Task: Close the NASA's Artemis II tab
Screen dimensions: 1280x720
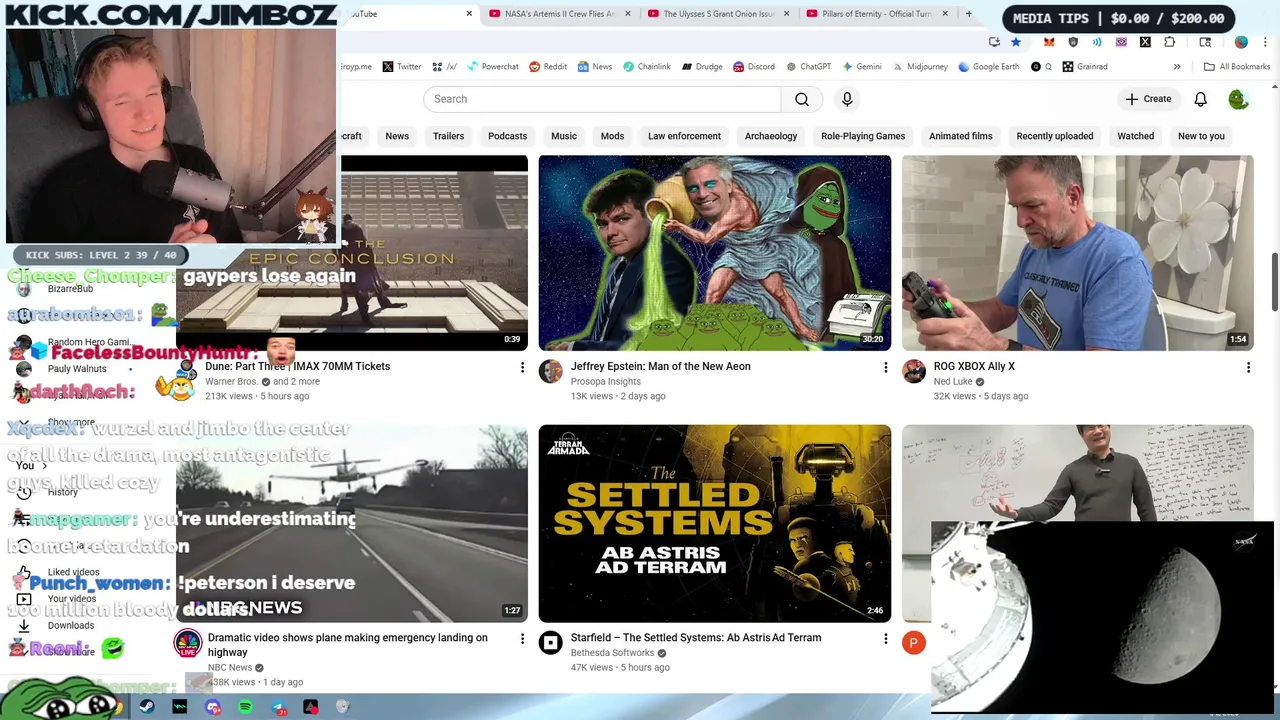Action: tap(628, 14)
